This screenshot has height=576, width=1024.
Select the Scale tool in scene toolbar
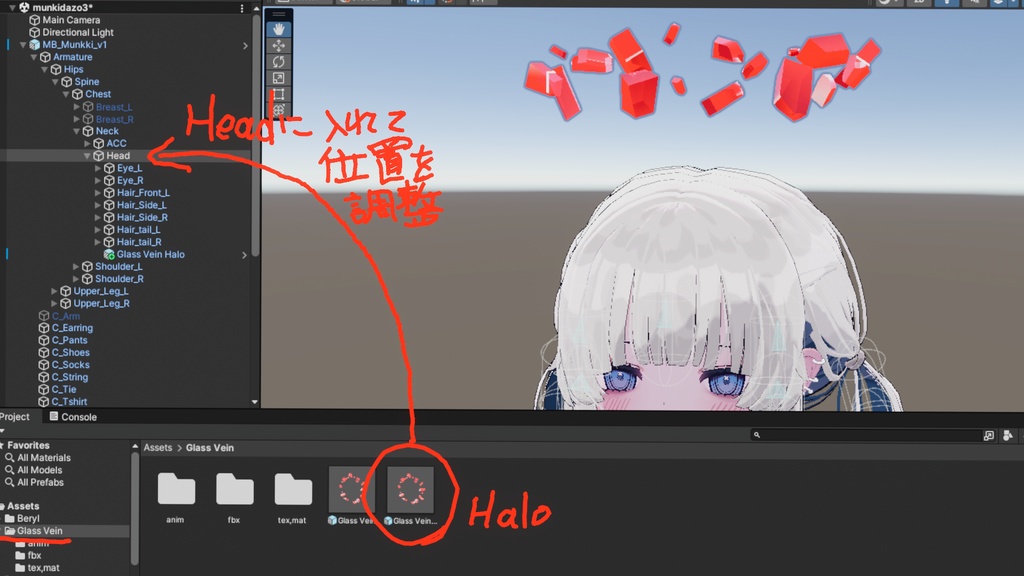click(x=279, y=78)
